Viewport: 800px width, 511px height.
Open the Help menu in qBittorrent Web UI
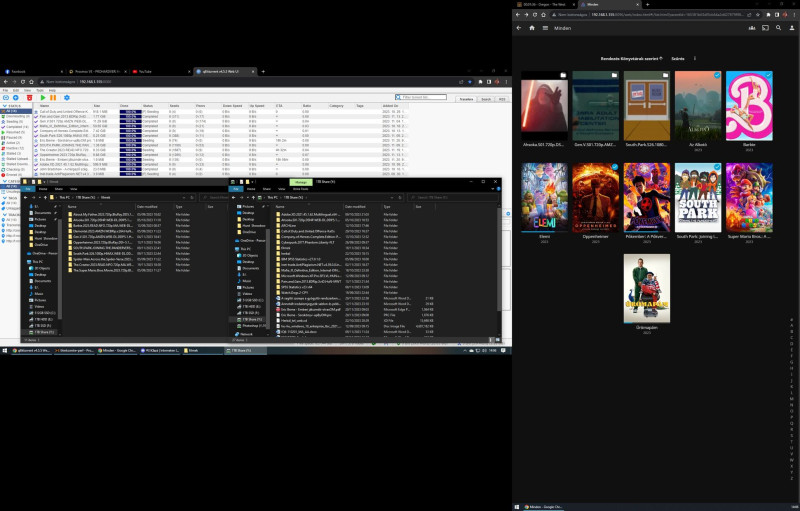pyautogui.click(x=52, y=90)
